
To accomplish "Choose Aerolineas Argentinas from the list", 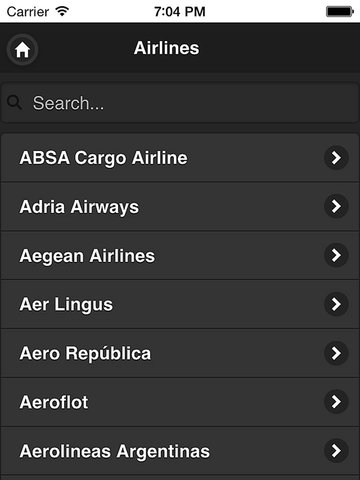I will tap(180, 451).
